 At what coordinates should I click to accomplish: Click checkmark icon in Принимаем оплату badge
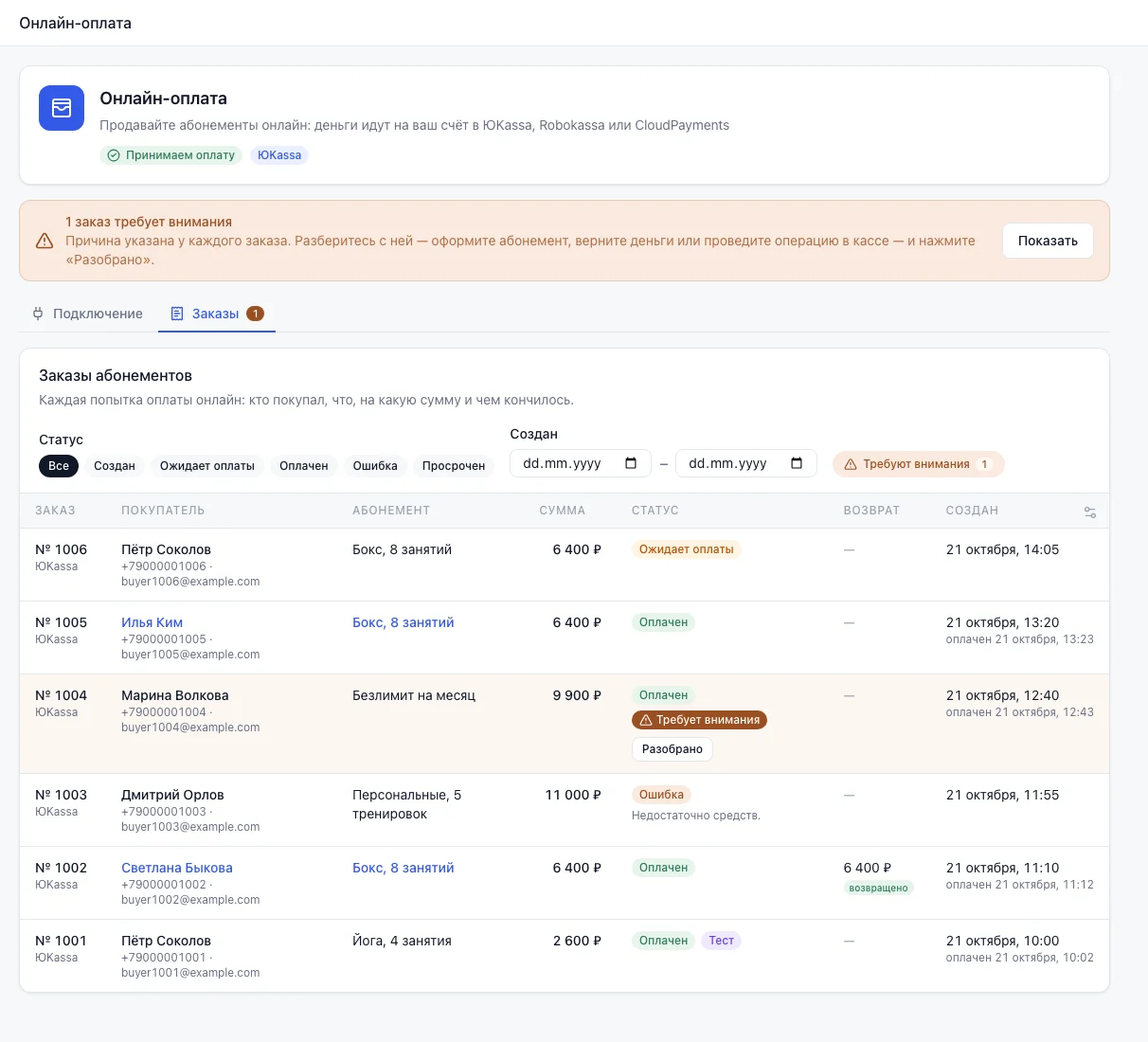[114, 155]
